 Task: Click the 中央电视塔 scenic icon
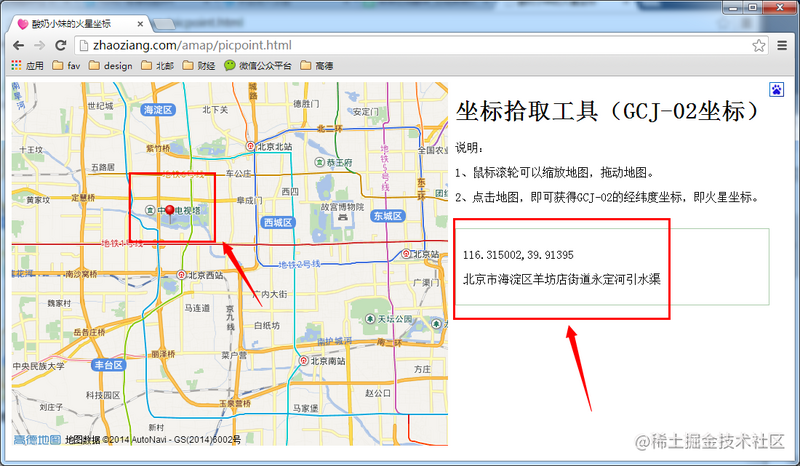click(150, 210)
